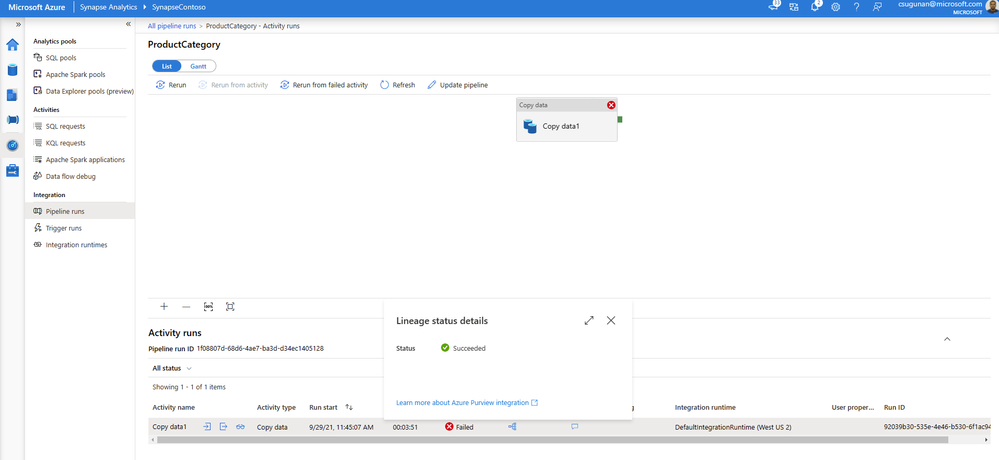This screenshot has width=999, height=460.
Task: Expand the left rail with double chevron
Action: (x=18, y=24)
